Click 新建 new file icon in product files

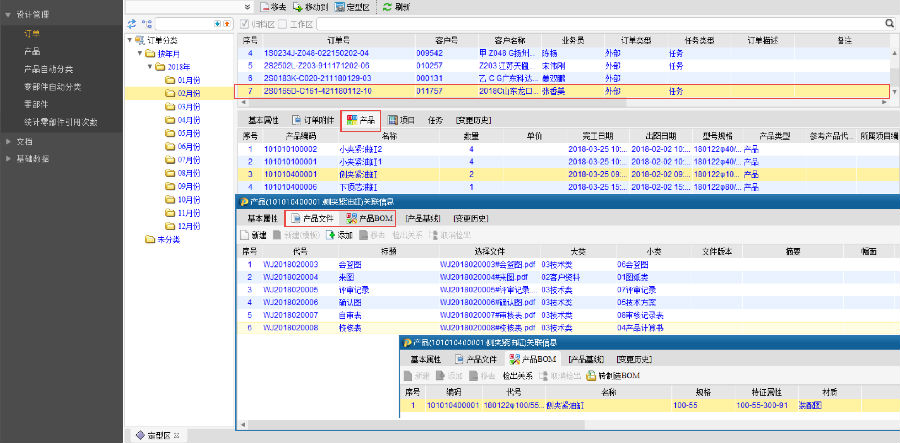(246, 234)
